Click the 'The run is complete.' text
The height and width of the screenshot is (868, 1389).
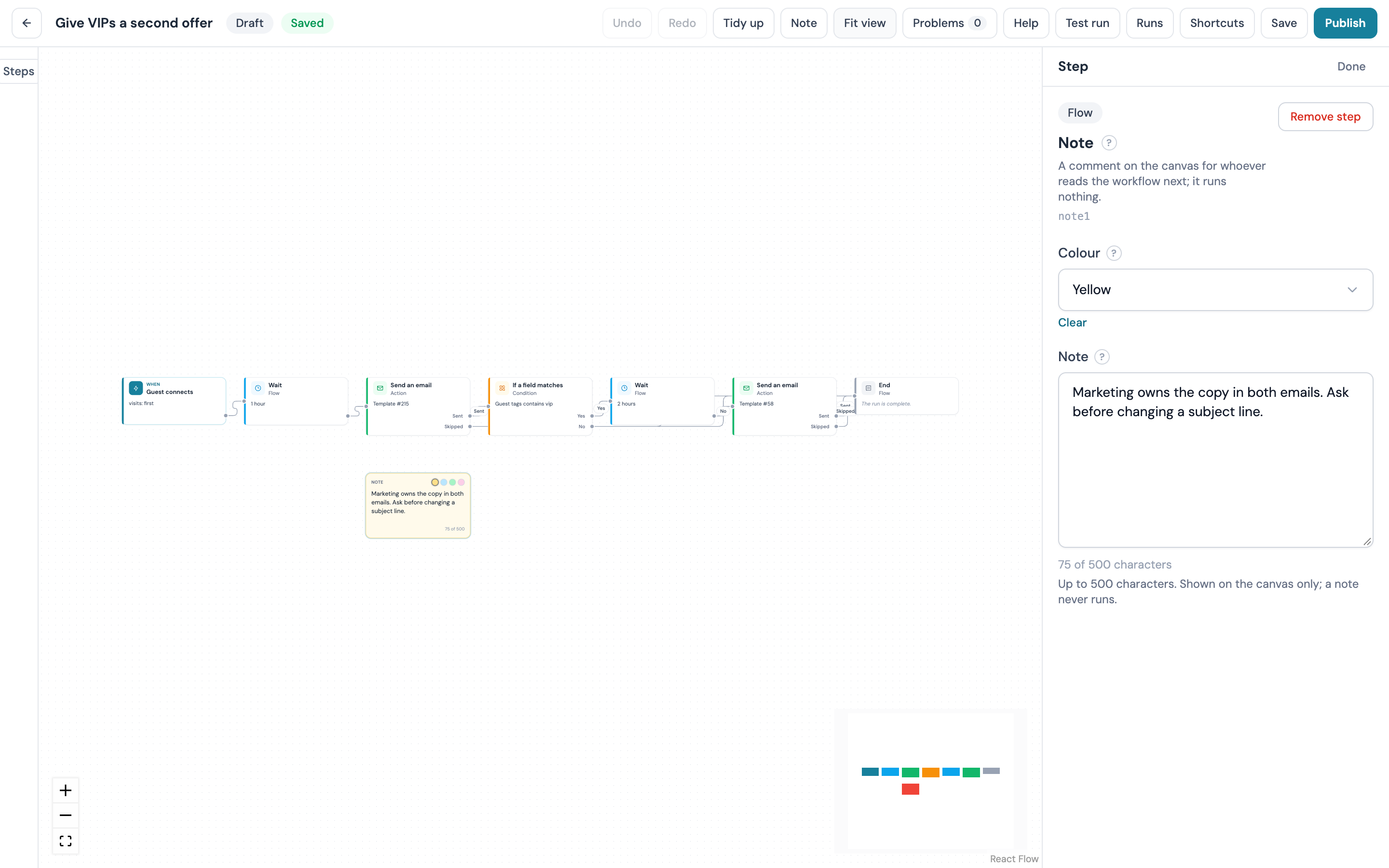pyautogui.click(x=885, y=404)
